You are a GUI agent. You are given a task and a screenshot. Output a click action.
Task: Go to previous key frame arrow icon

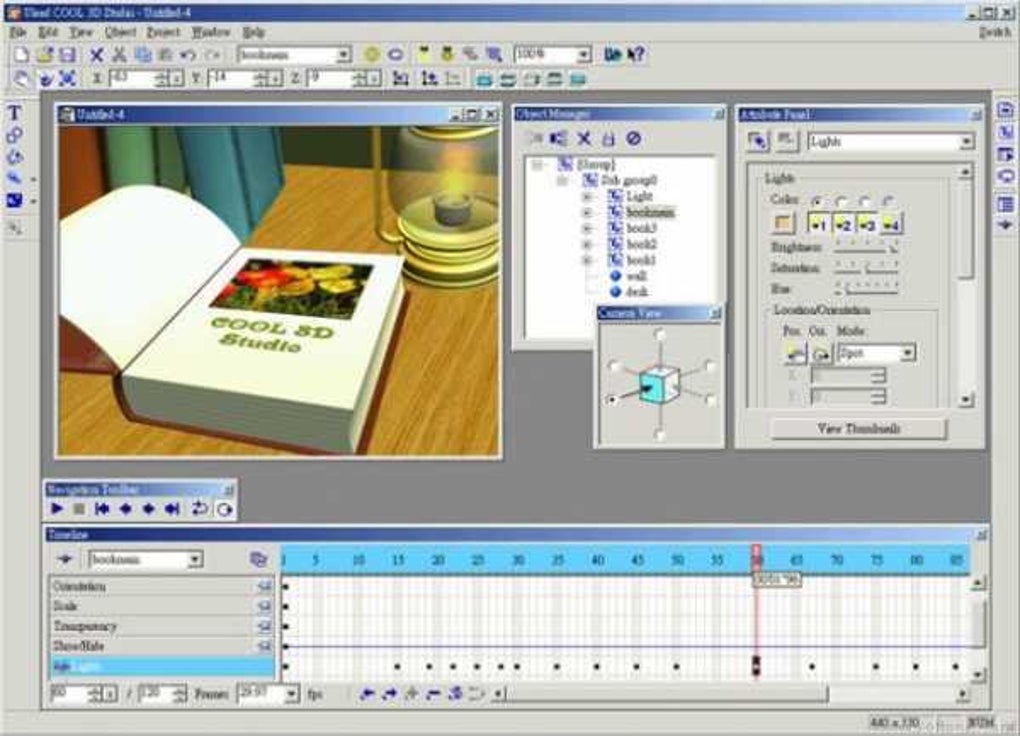click(x=368, y=694)
